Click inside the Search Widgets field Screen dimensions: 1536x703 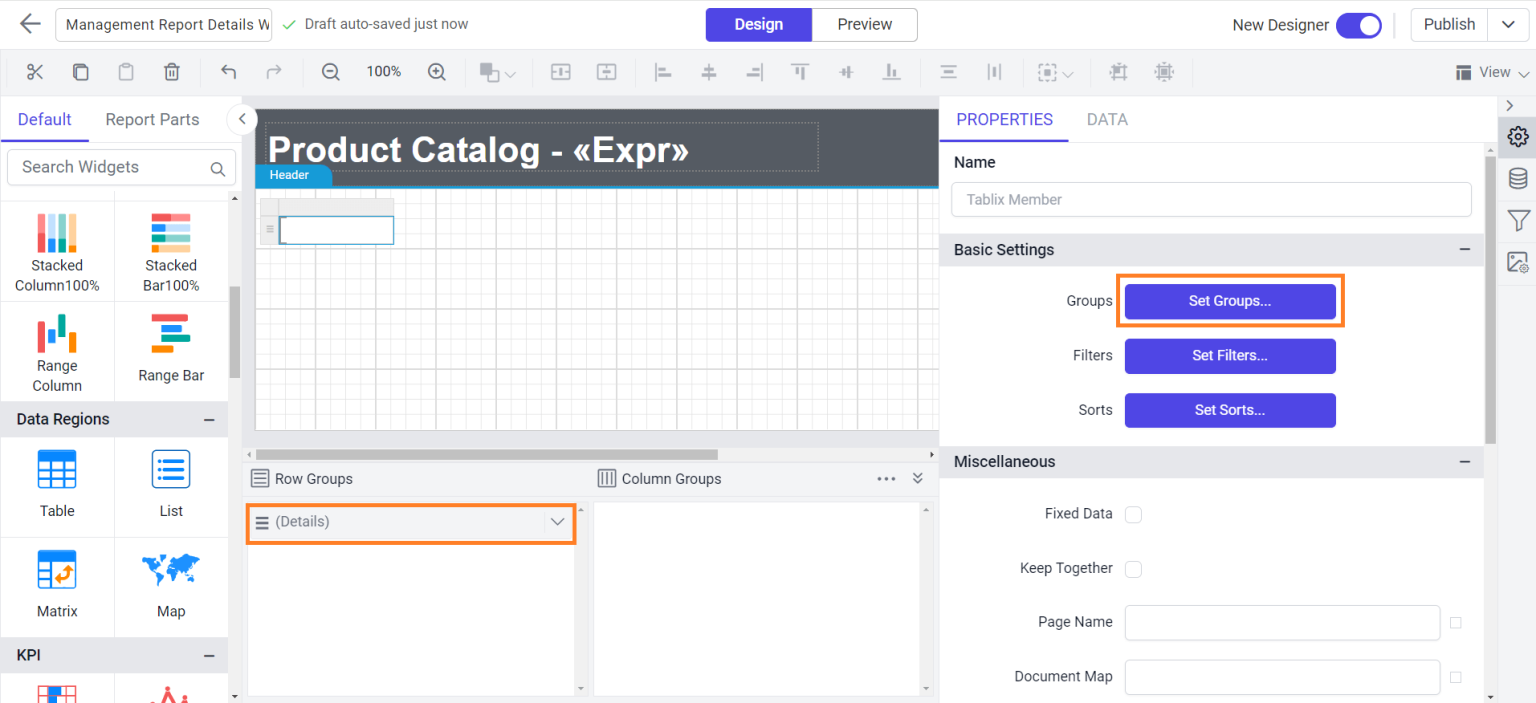coord(110,167)
